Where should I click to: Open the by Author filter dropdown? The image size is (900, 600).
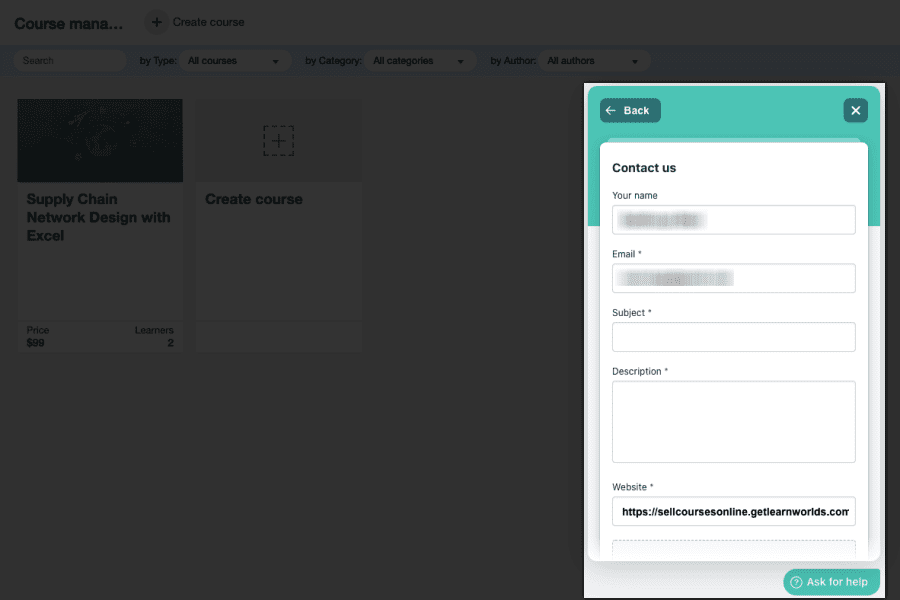pos(595,60)
